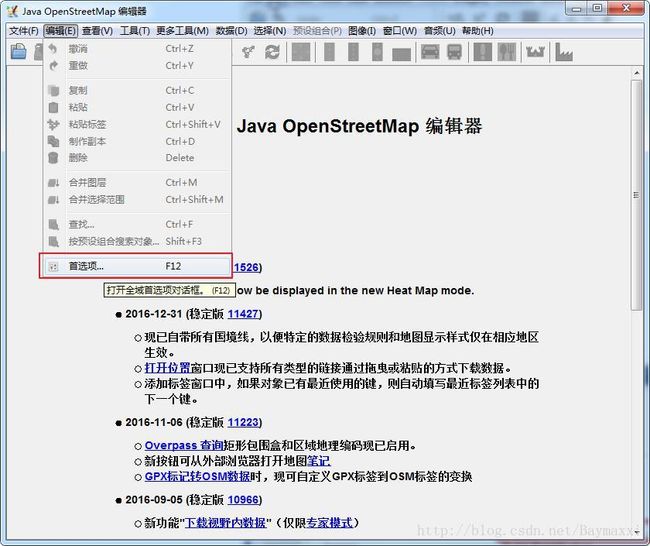Follow the GPX标记转OSM数据 link
Screen dimensions: 650x546
(197, 477)
